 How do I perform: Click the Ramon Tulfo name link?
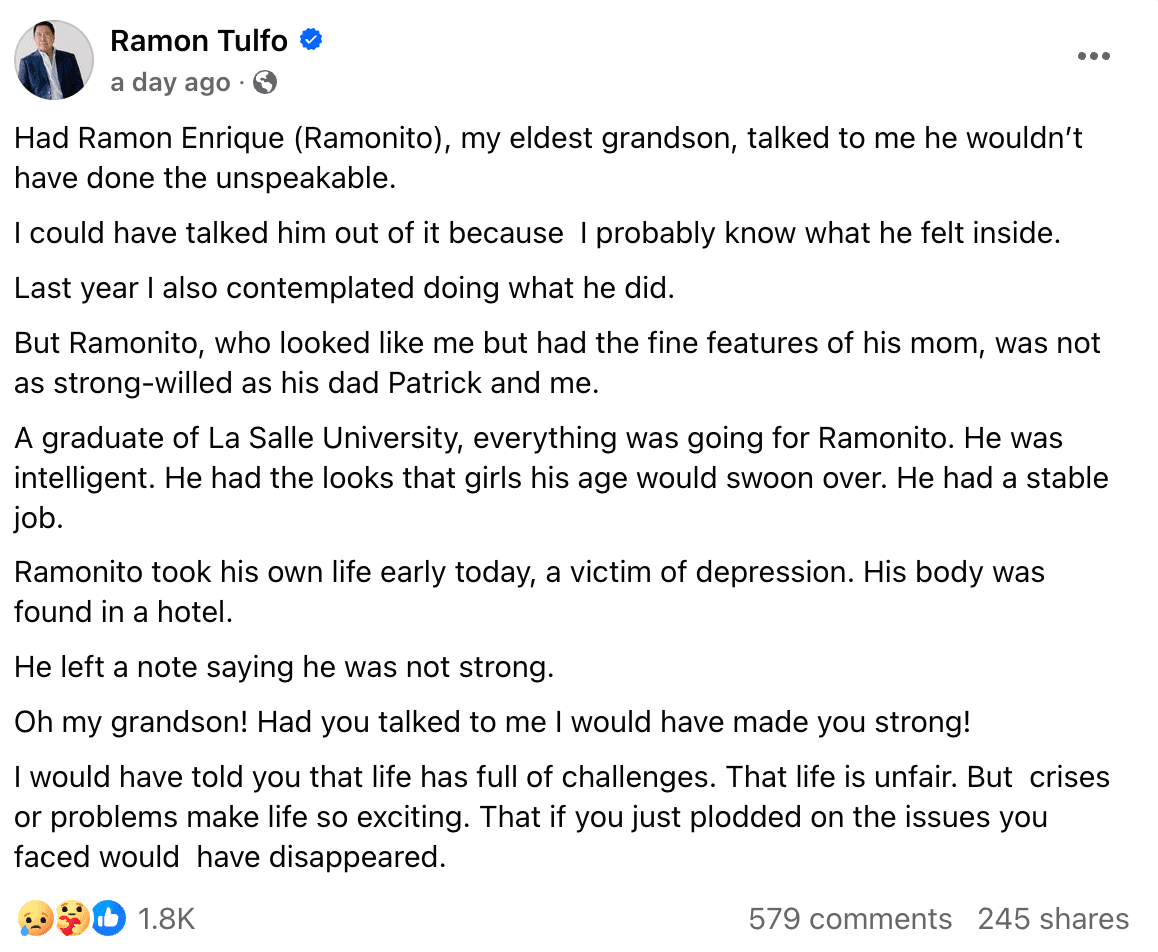(199, 41)
